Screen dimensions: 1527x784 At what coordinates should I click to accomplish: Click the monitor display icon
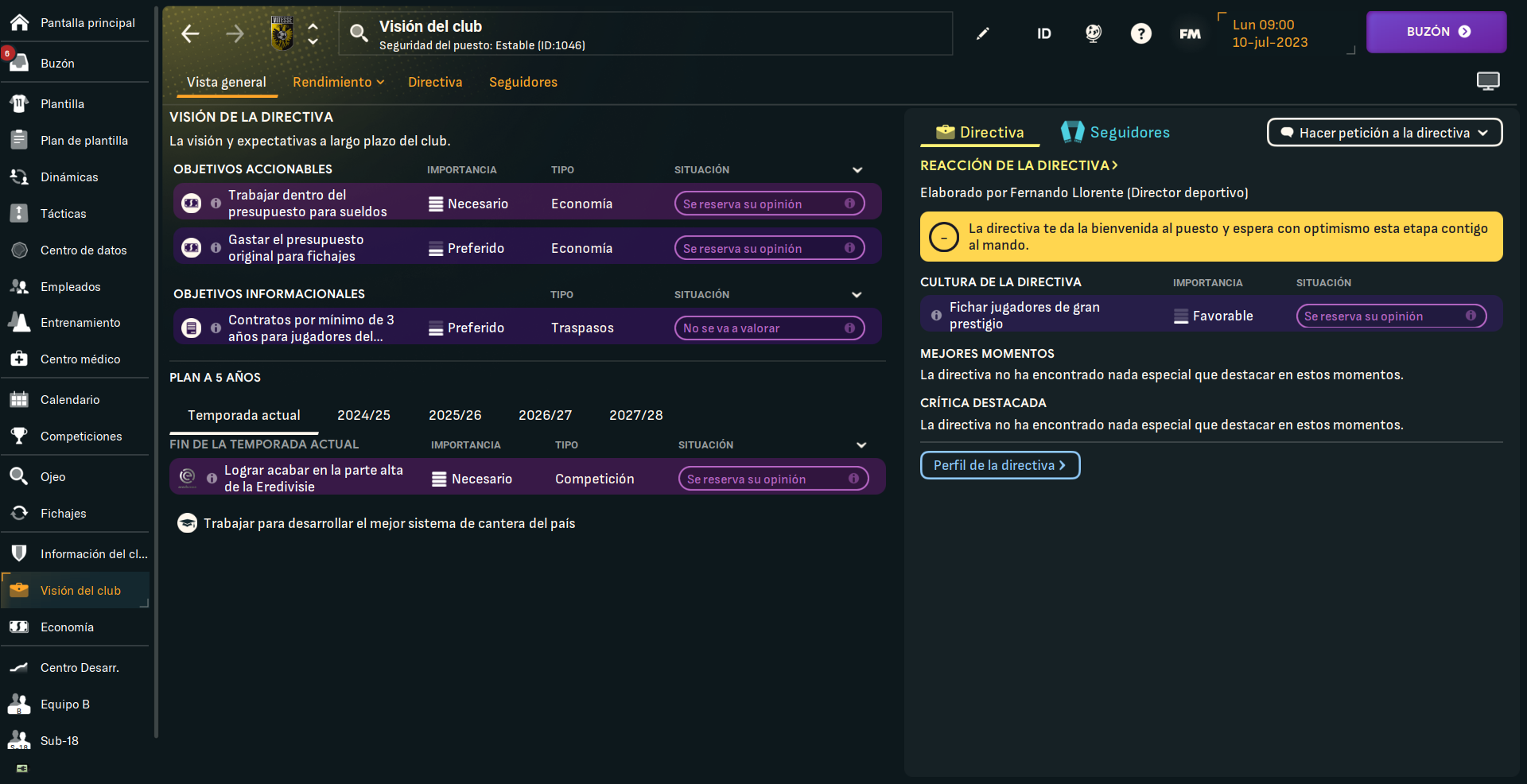(1487, 81)
